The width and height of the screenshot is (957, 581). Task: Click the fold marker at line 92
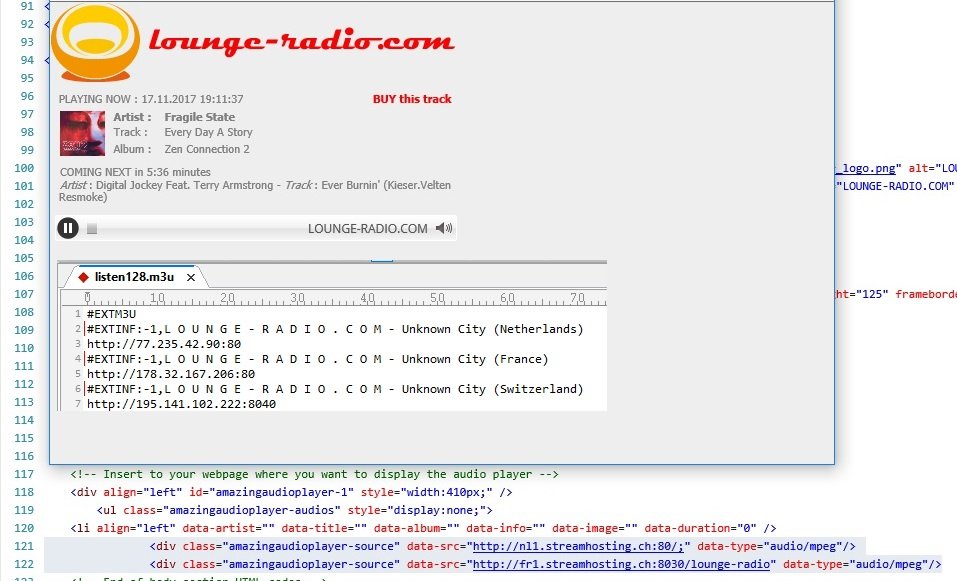46,24
